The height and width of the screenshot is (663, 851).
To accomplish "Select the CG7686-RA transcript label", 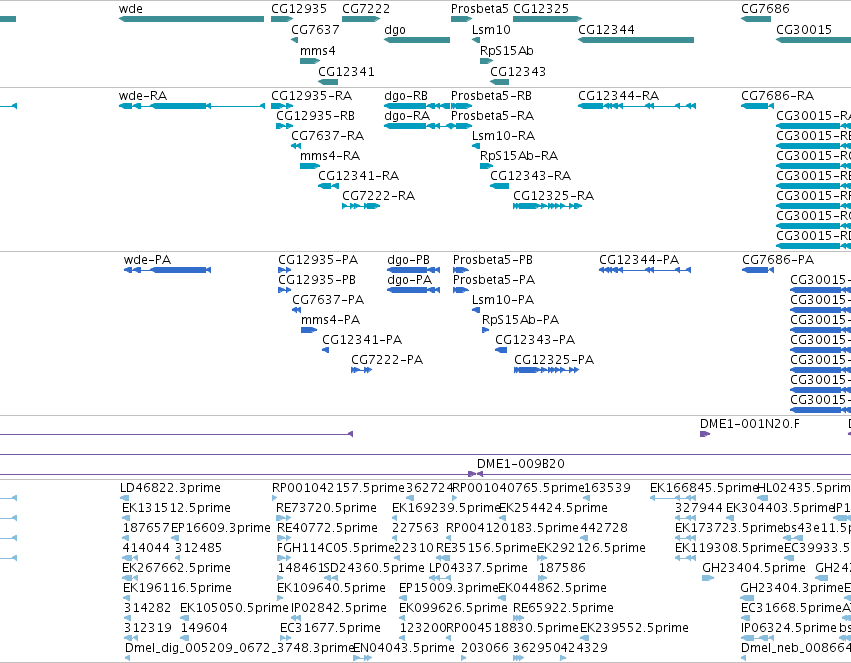I will [x=778, y=96].
